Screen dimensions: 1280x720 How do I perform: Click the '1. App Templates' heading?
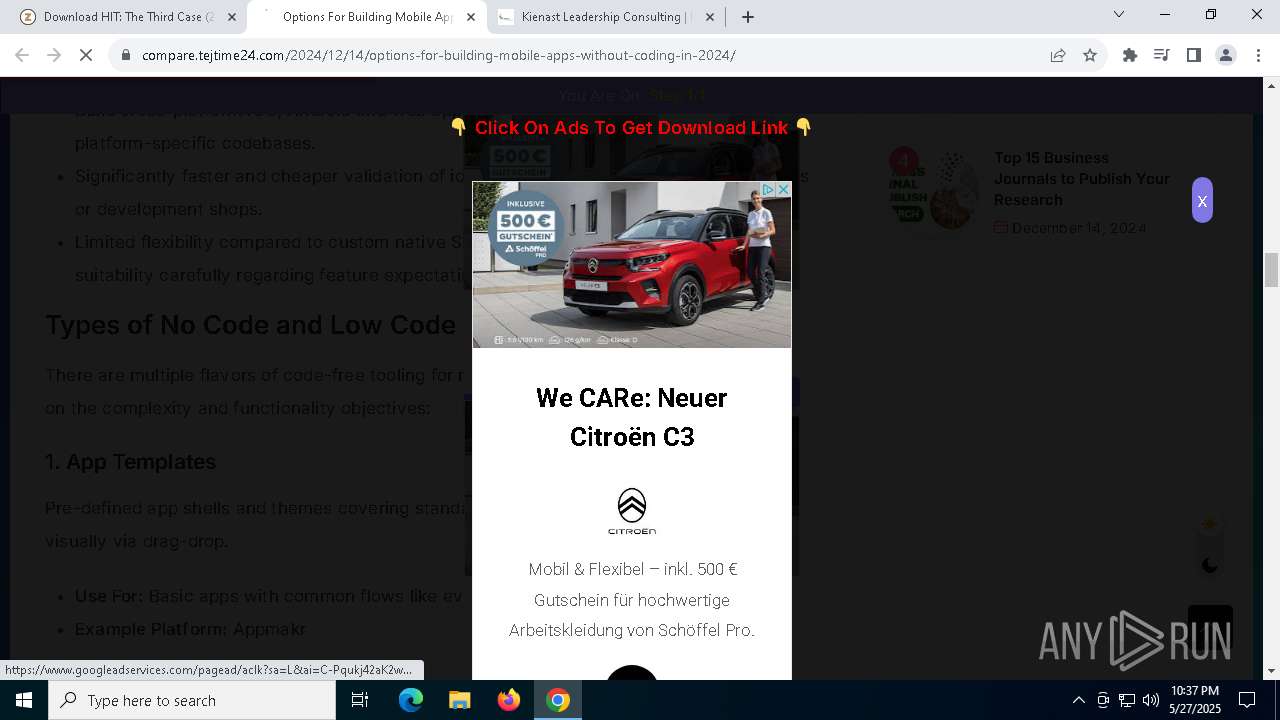tap(130, 462)
